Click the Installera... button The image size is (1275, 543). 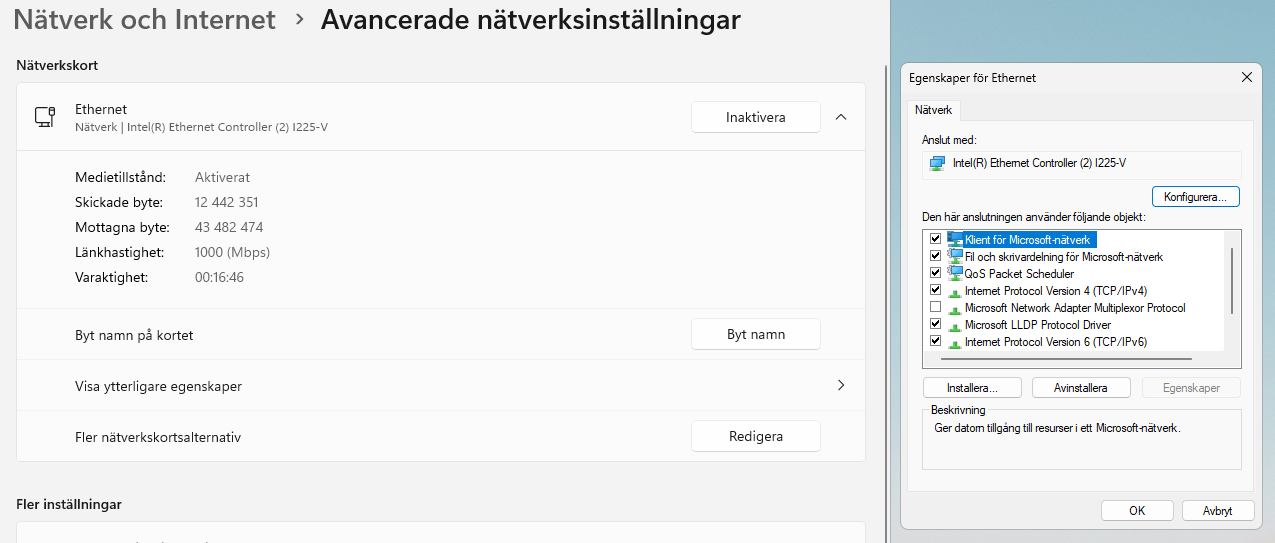click(x=972, y=387)
